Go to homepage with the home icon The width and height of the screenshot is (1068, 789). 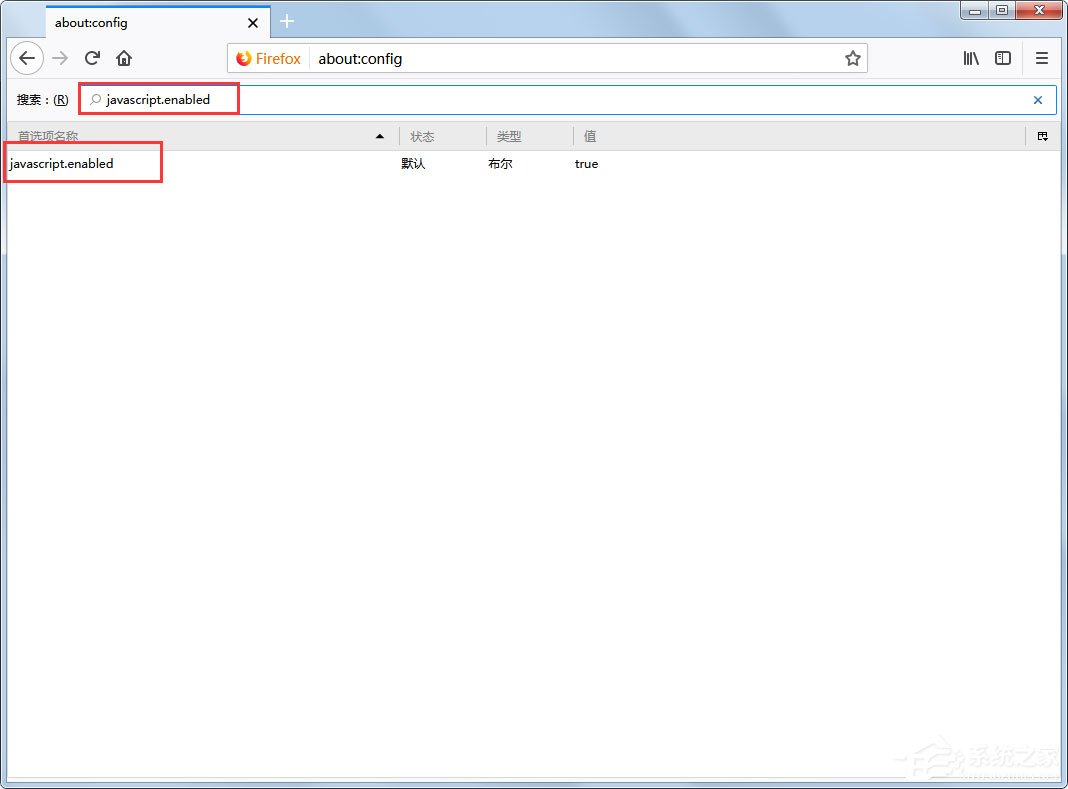[x=123, y=58]
